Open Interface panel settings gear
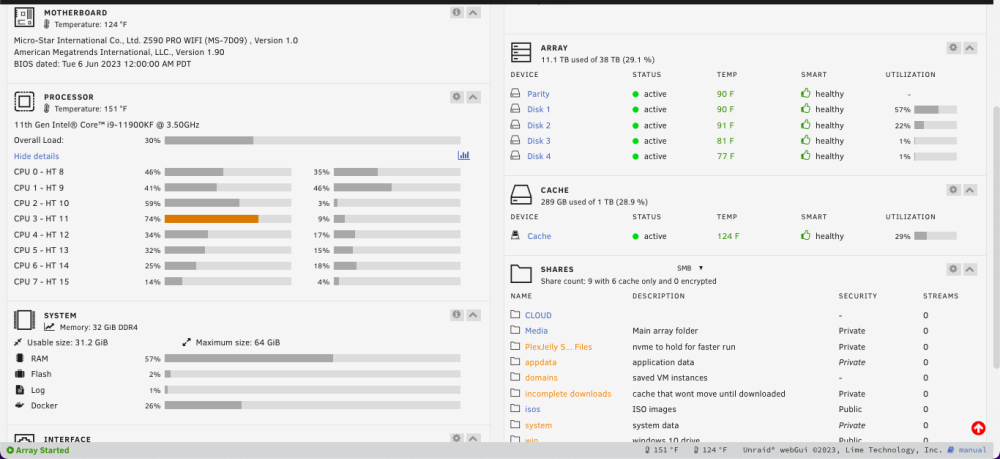Screen dimensions: 1000x459 (457, 438)
